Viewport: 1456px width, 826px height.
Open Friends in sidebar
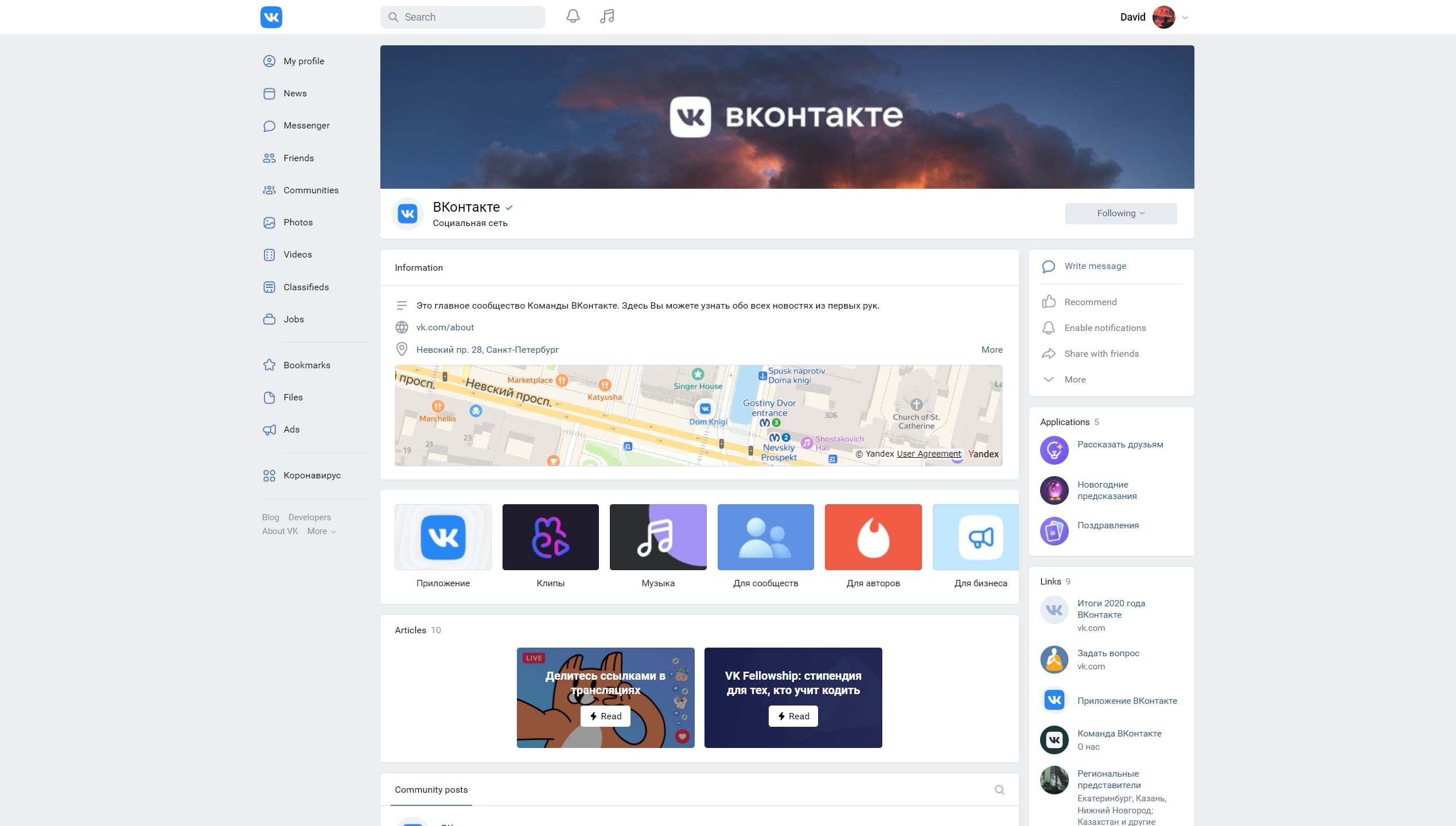298,158
